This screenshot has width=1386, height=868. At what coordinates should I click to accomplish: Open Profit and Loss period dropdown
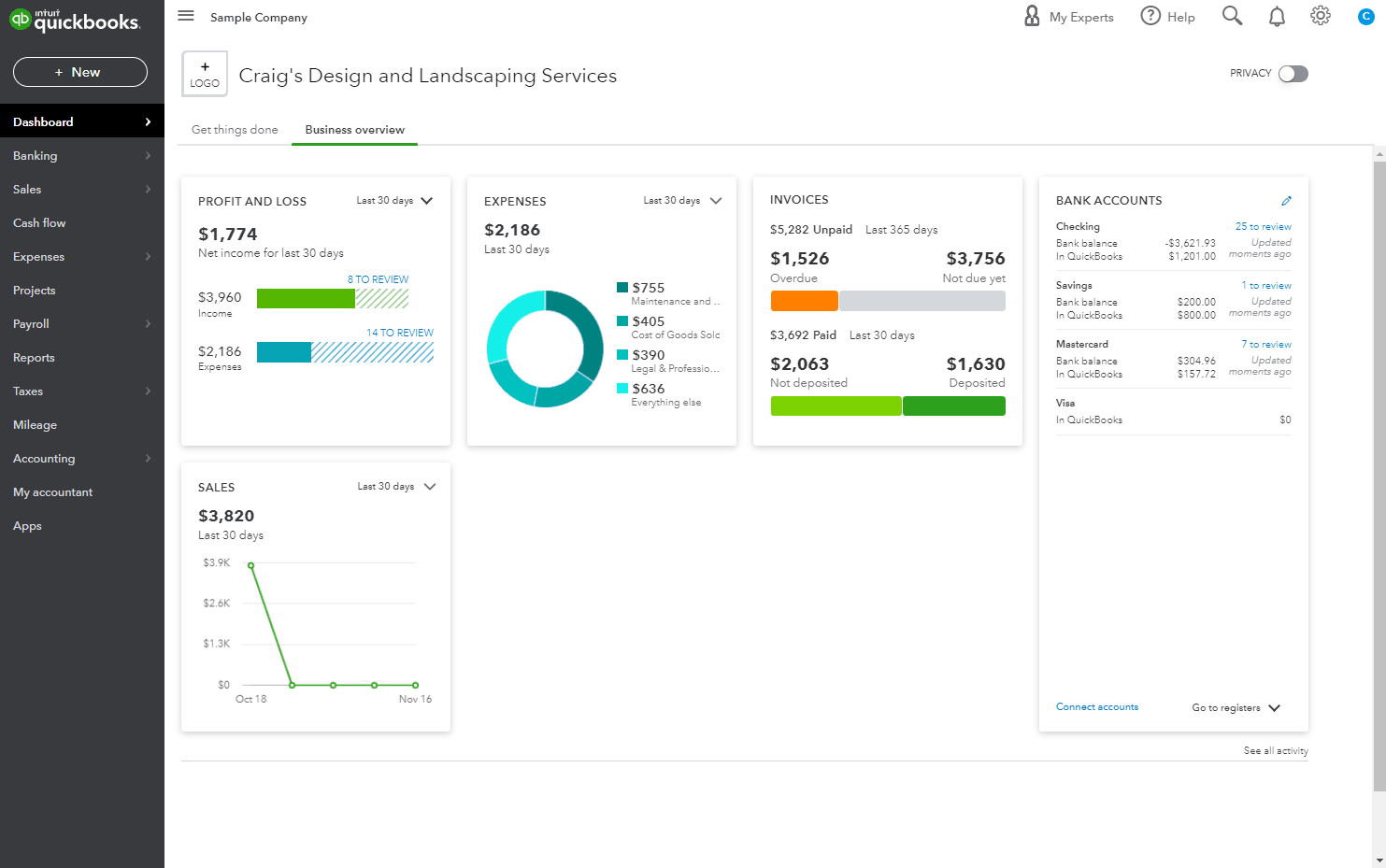coord(394,201)
